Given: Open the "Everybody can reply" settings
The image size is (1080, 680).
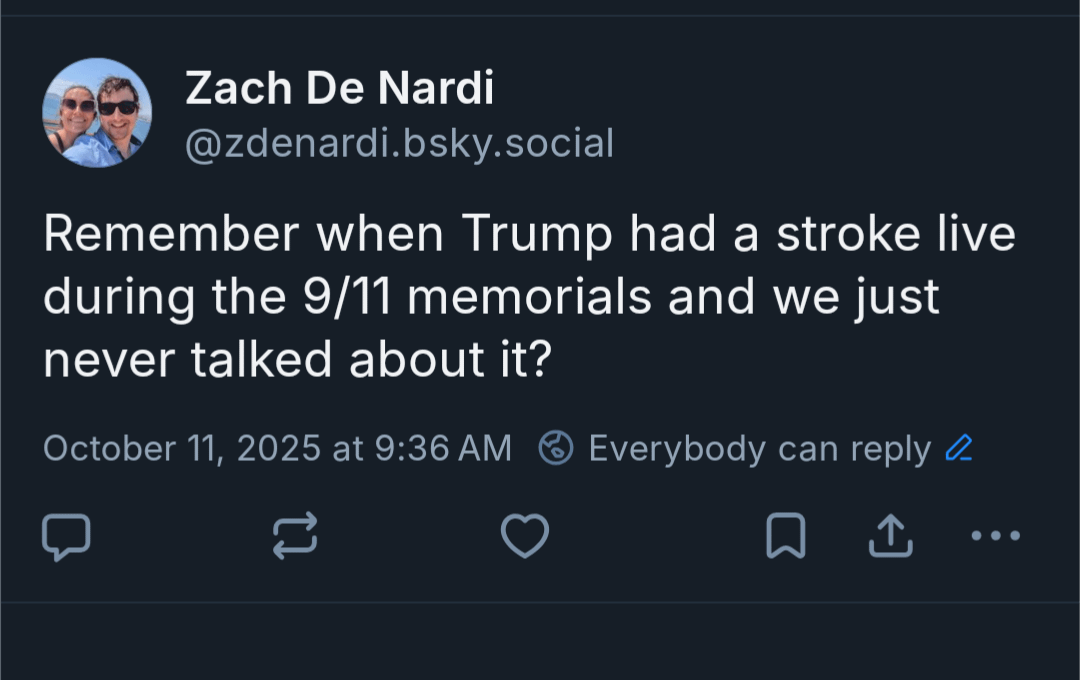Looking at the screenshot, I should 759,449.
